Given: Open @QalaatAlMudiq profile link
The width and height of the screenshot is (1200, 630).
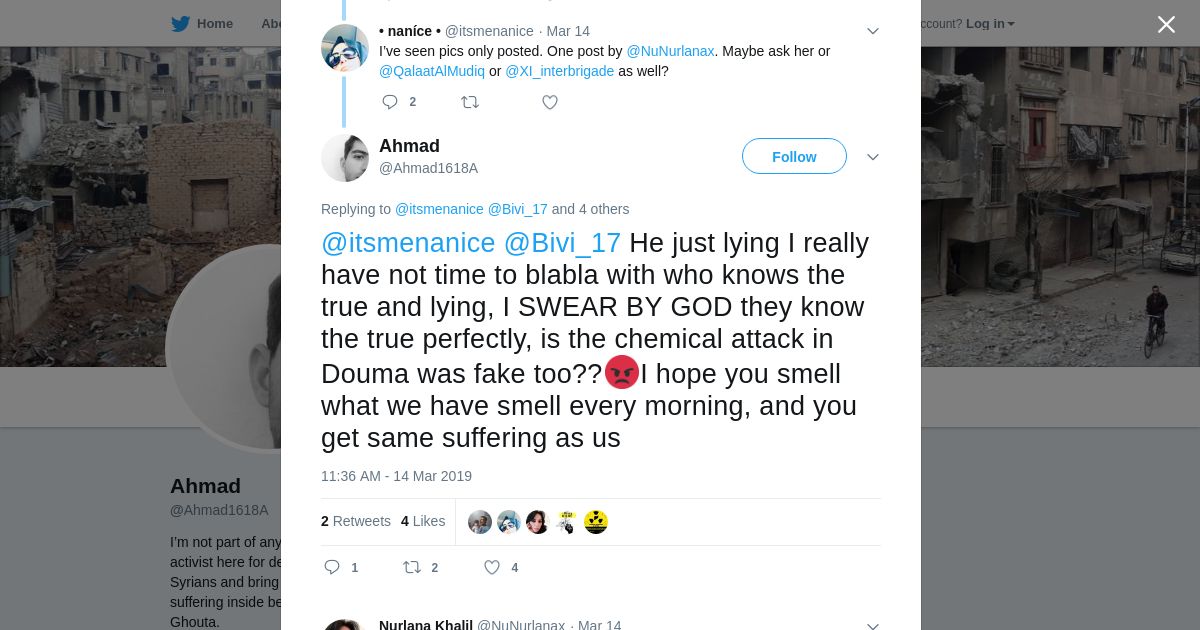Looking at the screenshot, I should click(x=432, y=71).
